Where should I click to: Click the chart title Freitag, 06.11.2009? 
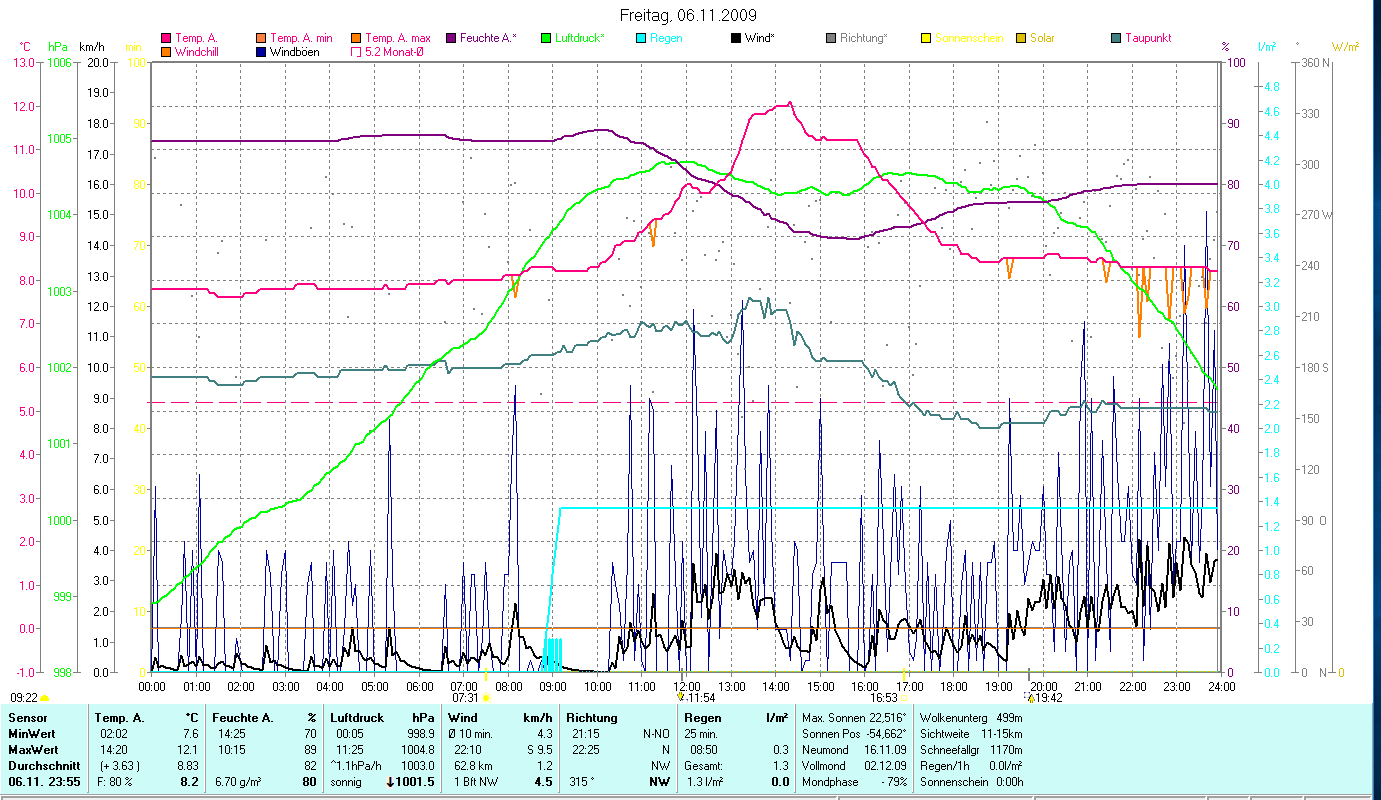point(688,15)
